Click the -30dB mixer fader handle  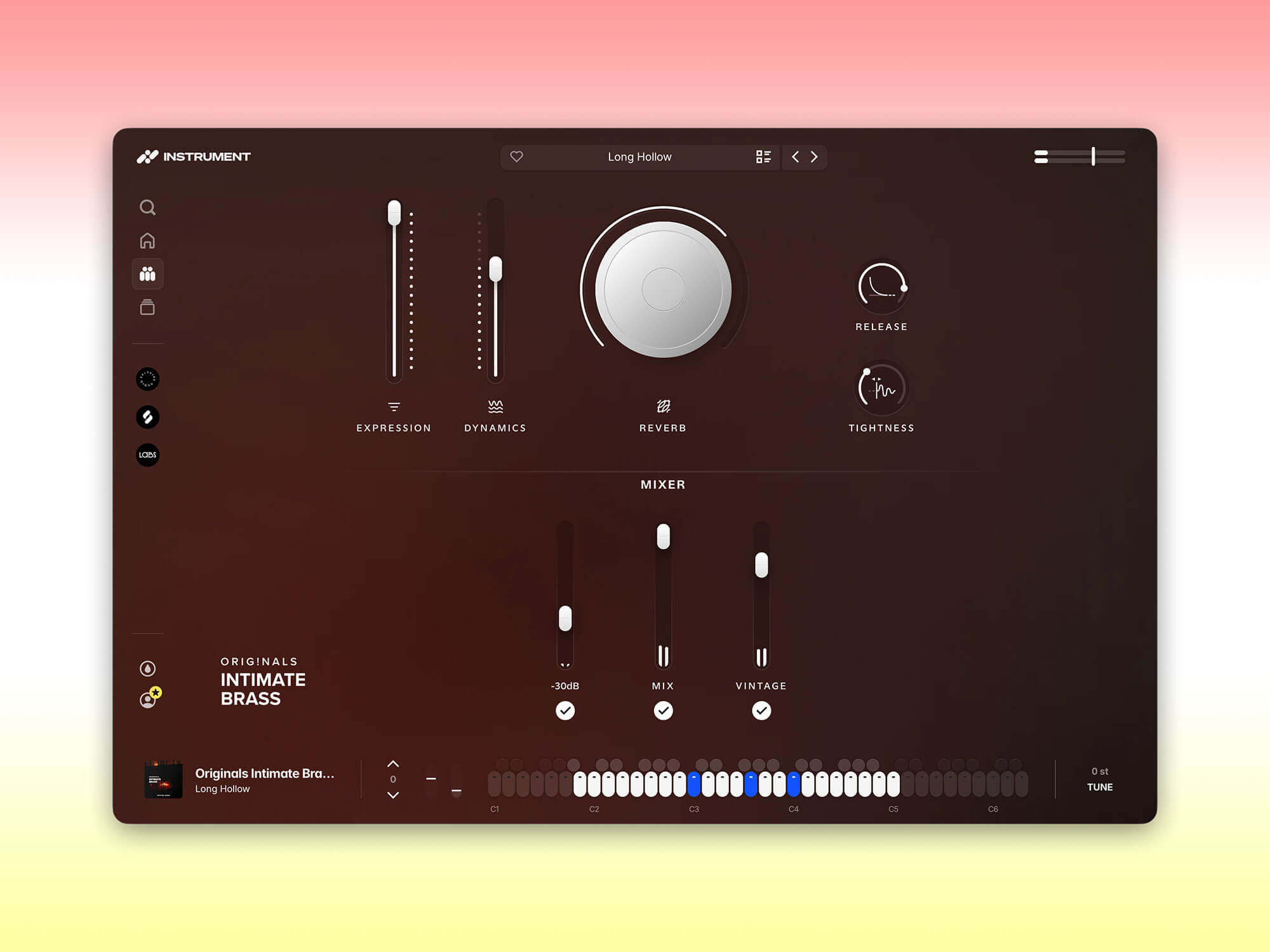(x=565, y=619)
